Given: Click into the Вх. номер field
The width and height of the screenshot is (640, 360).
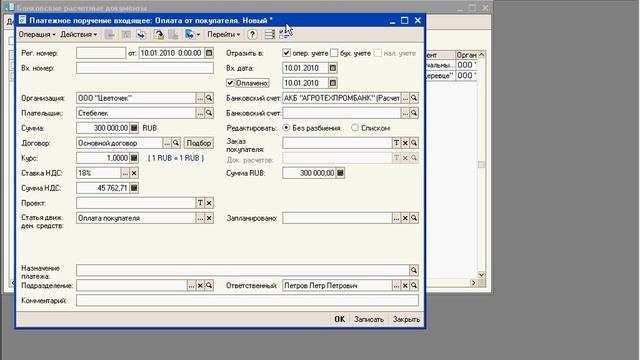Looking at the screenshot, I should tap(145, 68).
